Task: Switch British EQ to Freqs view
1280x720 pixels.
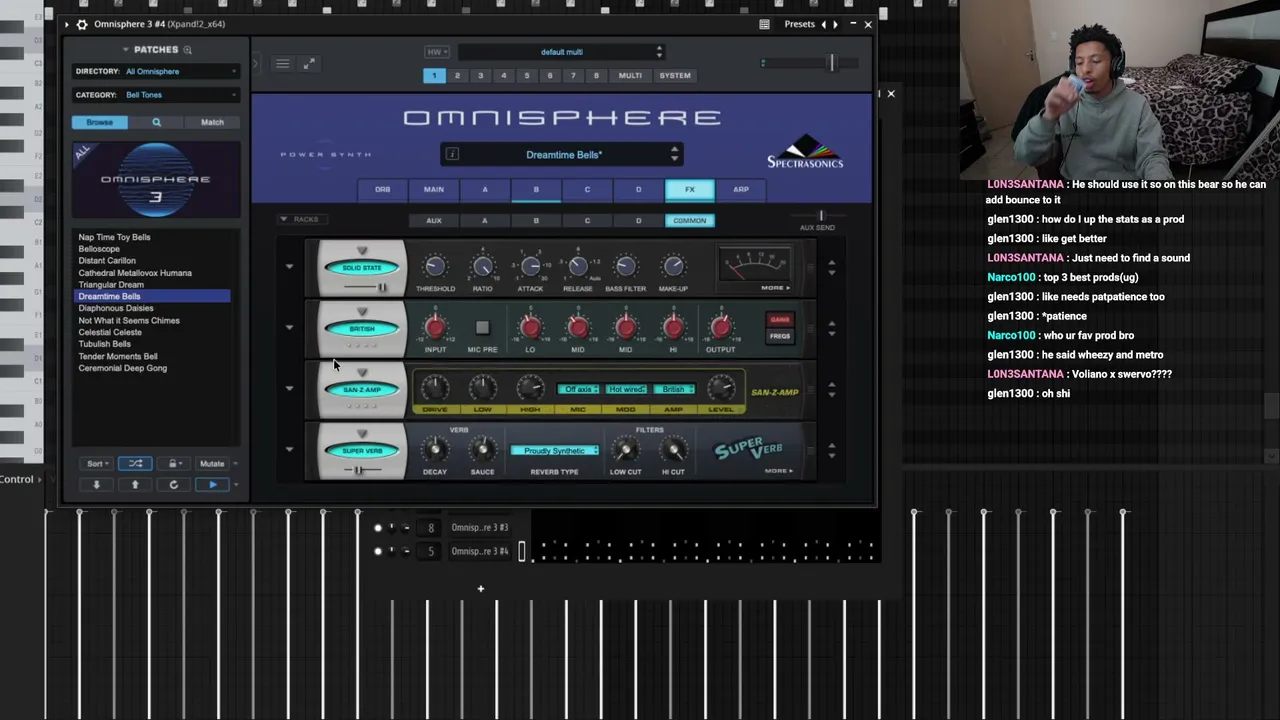Action: tap(779, 336)
